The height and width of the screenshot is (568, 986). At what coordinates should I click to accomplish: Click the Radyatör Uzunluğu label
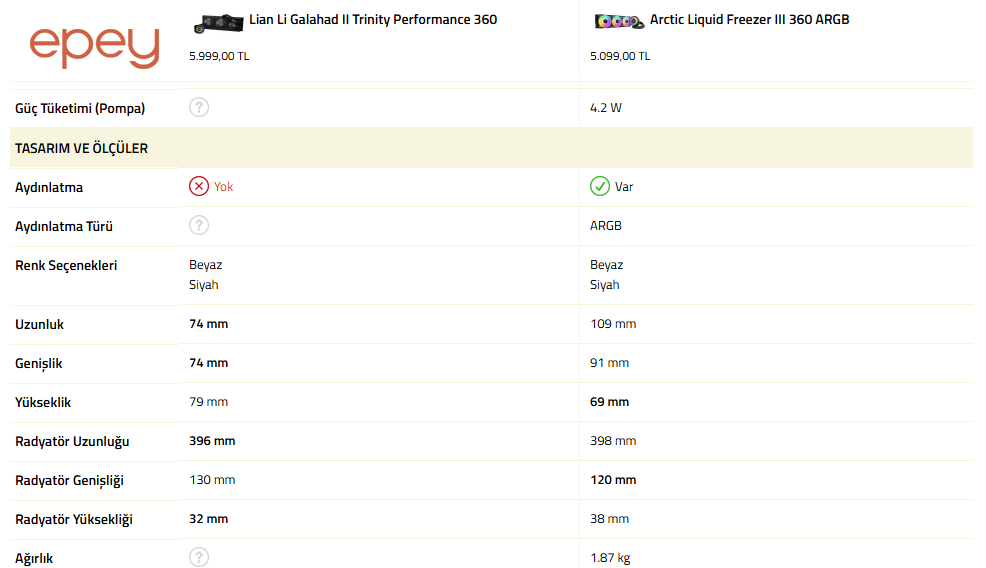click(x=72, y=441)
